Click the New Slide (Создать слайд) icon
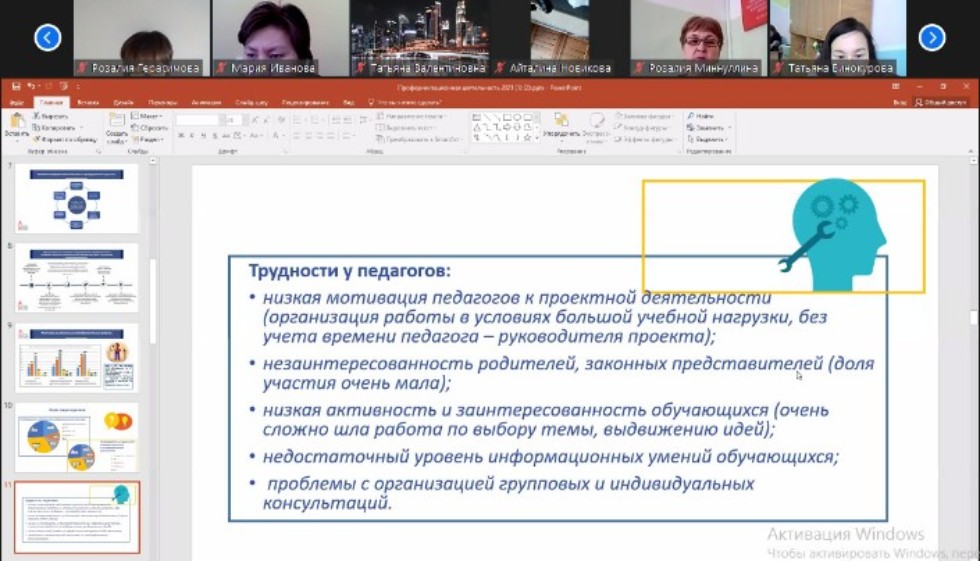 117,120
